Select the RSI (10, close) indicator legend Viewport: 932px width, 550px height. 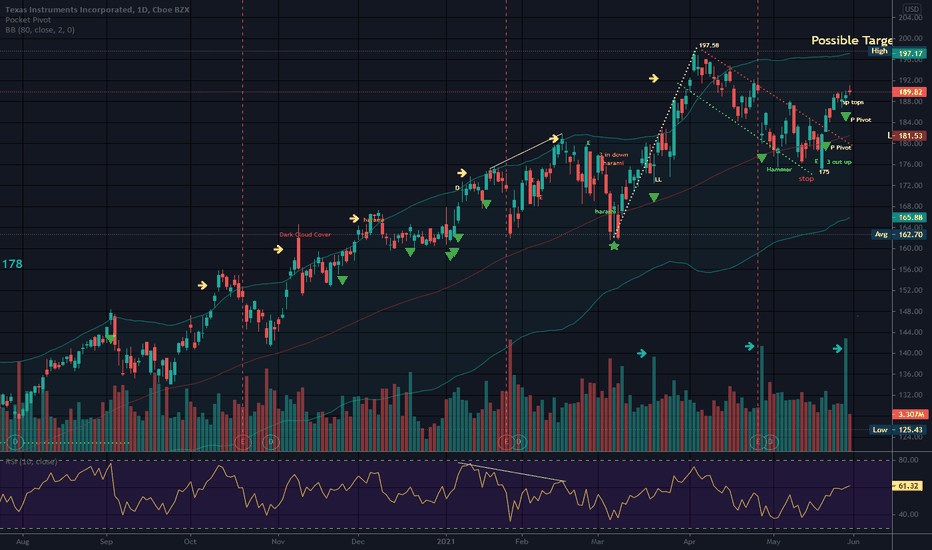[31, 461]
